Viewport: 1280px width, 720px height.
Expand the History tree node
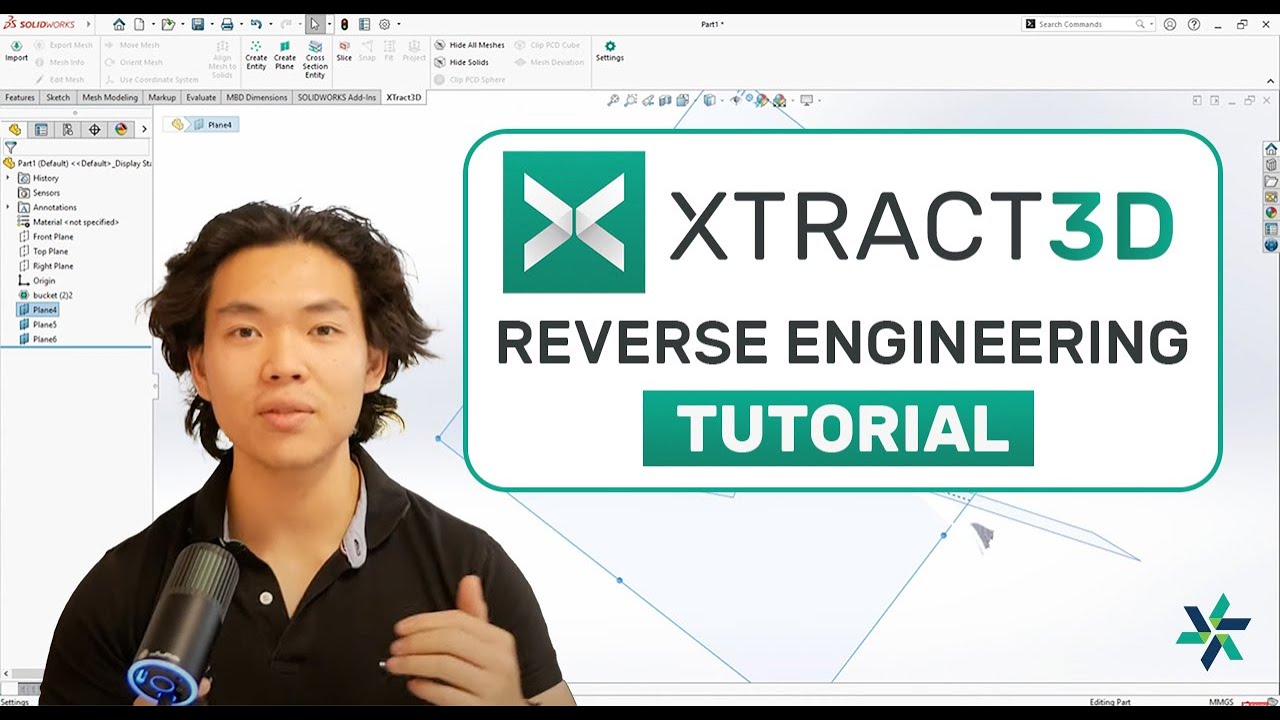(8, 178)
